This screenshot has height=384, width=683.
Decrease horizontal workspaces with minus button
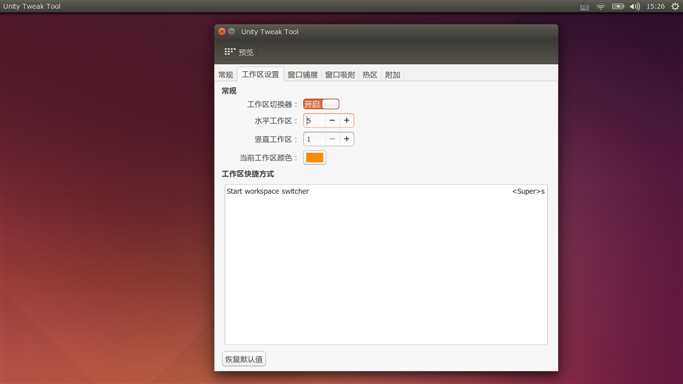click(x=332, y=121)
